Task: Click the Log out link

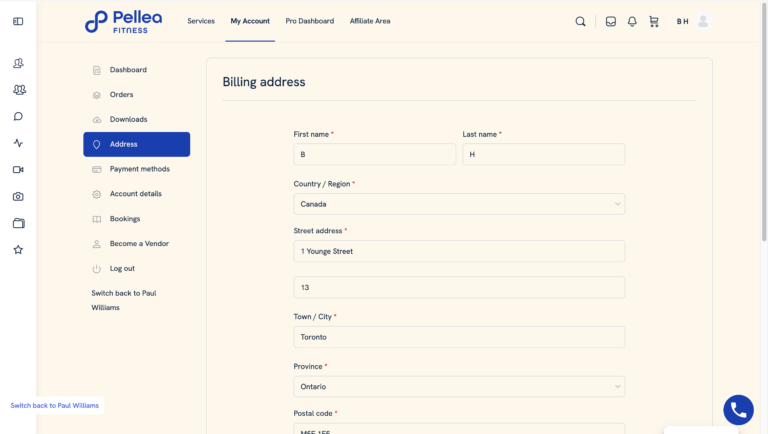Action: click(x=122, y=268)
